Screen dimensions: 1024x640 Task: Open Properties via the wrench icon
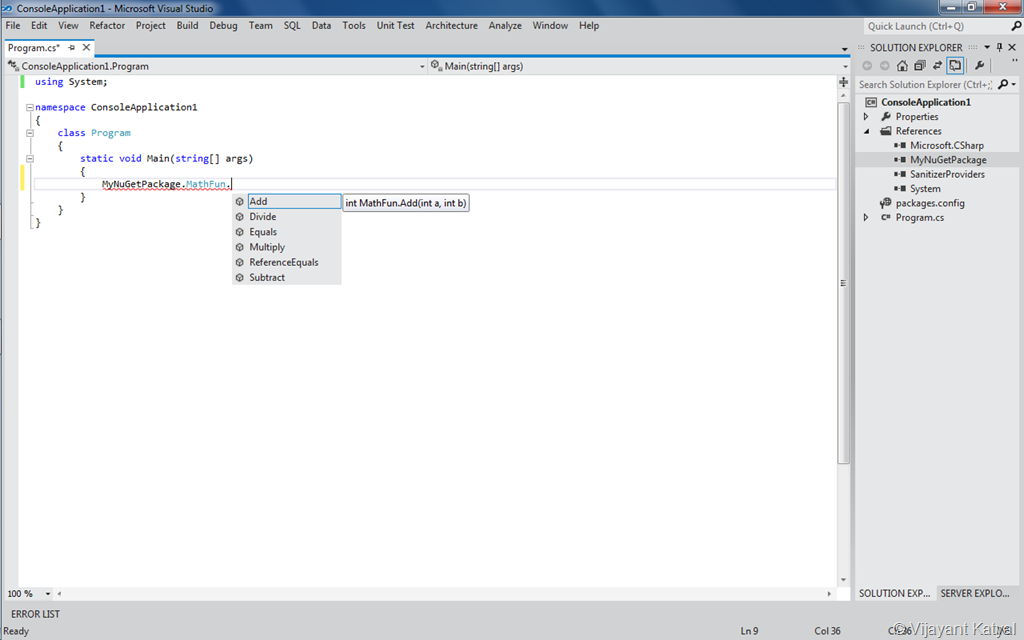pyautogui.click(x=979, y=65)
